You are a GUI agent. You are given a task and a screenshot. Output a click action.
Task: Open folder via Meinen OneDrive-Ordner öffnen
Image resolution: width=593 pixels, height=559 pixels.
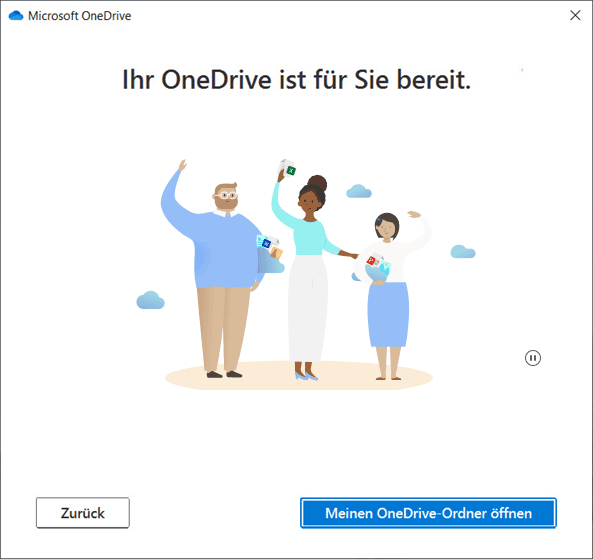[x=428, y=513]
